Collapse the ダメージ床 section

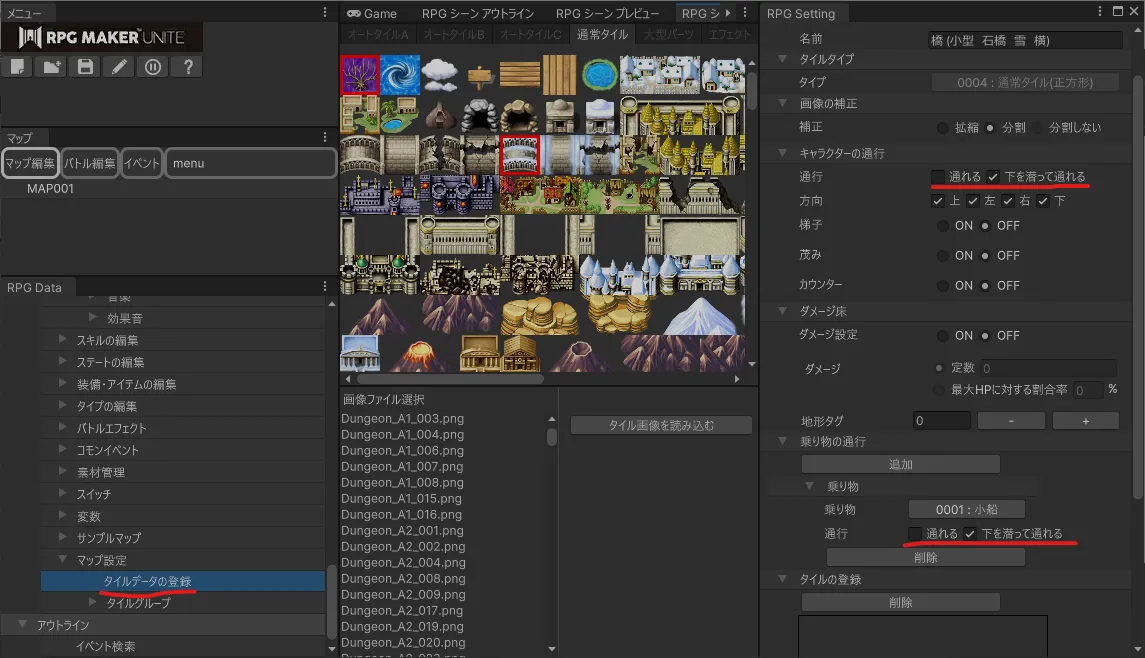[x=783, y=312]
